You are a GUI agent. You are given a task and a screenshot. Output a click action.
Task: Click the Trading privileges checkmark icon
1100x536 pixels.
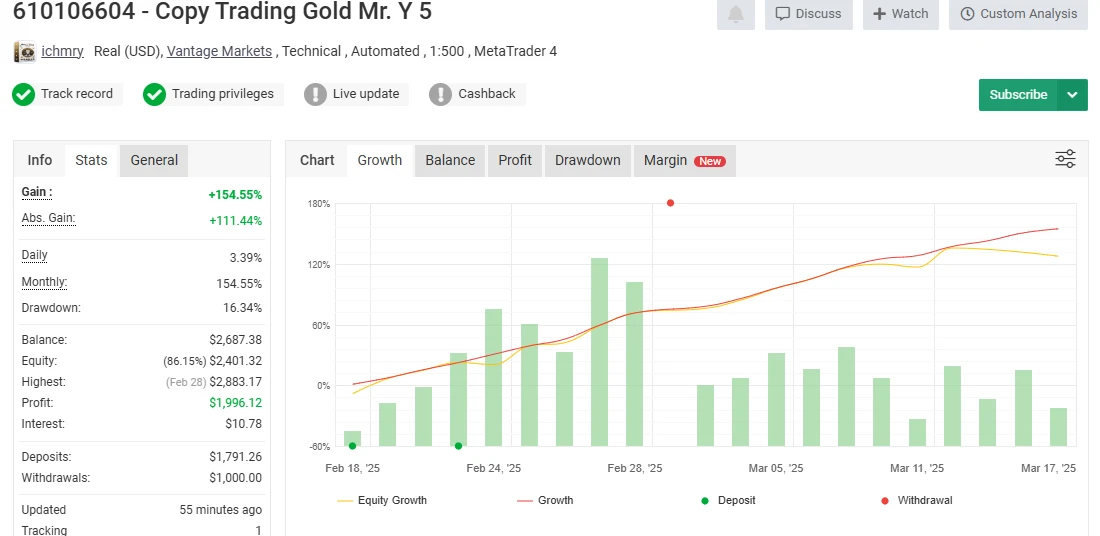coord(154,94)
